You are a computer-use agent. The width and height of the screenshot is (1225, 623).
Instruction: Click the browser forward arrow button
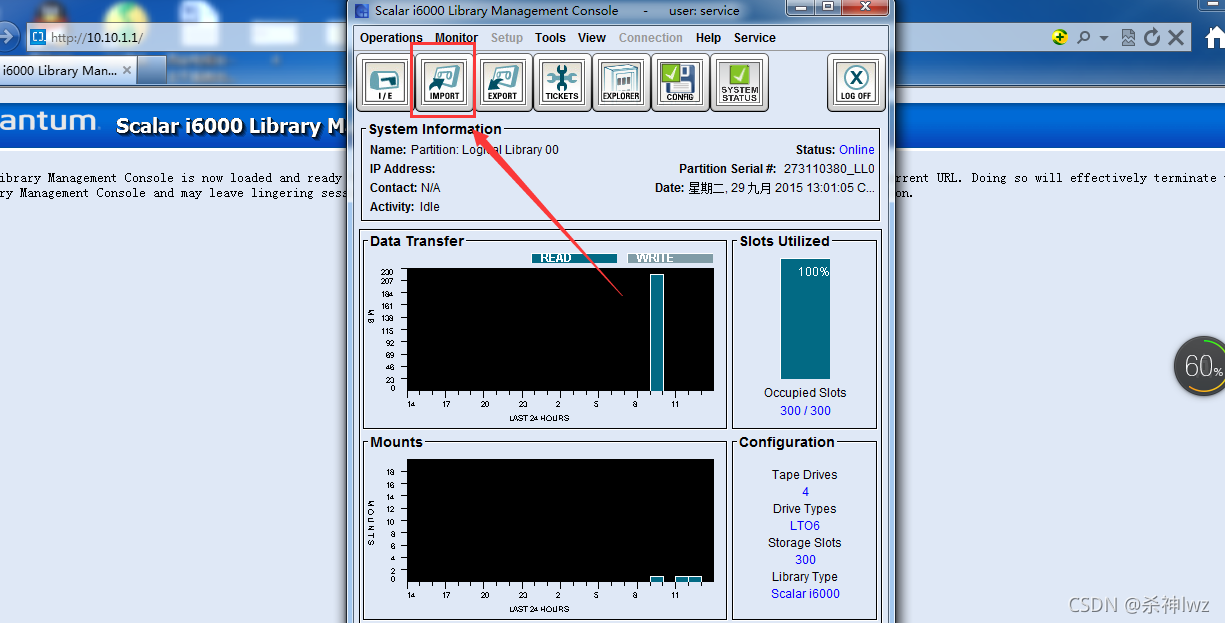pyautogui.click(x=7, y=38)
